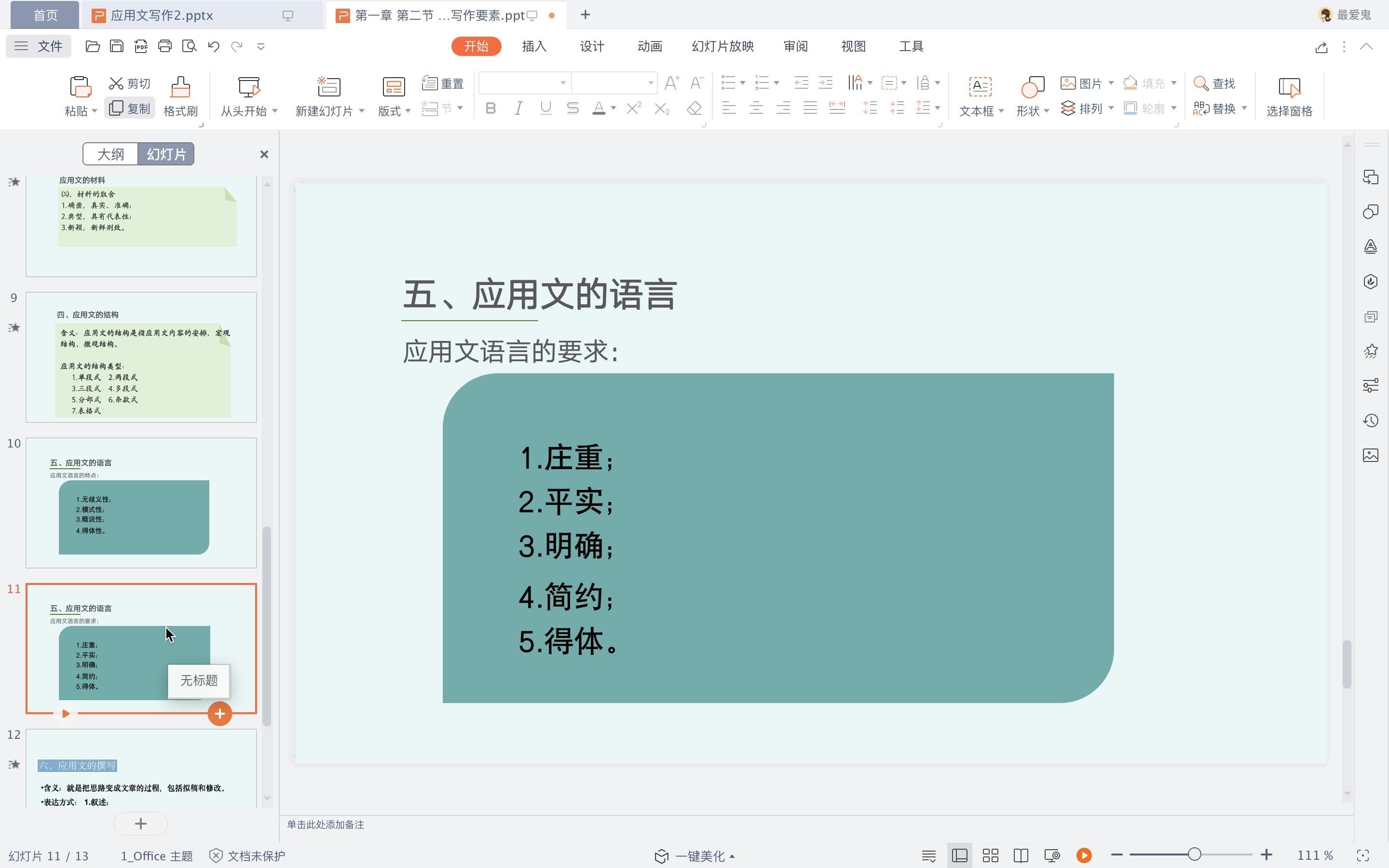Viewport: 1389px width, 868px height.
Task: Open the 设计 ribbon tab
Action: click(592, 46)
